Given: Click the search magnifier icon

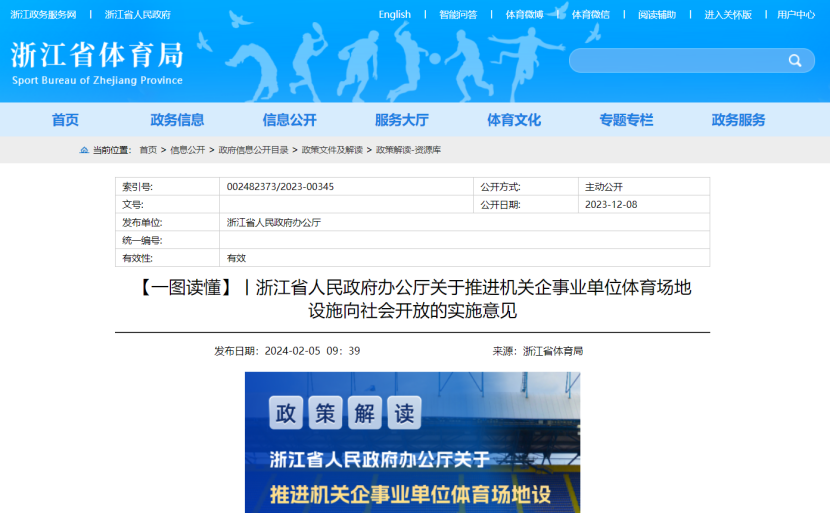Looking at the screenshot, I should [x=795, y=61].
